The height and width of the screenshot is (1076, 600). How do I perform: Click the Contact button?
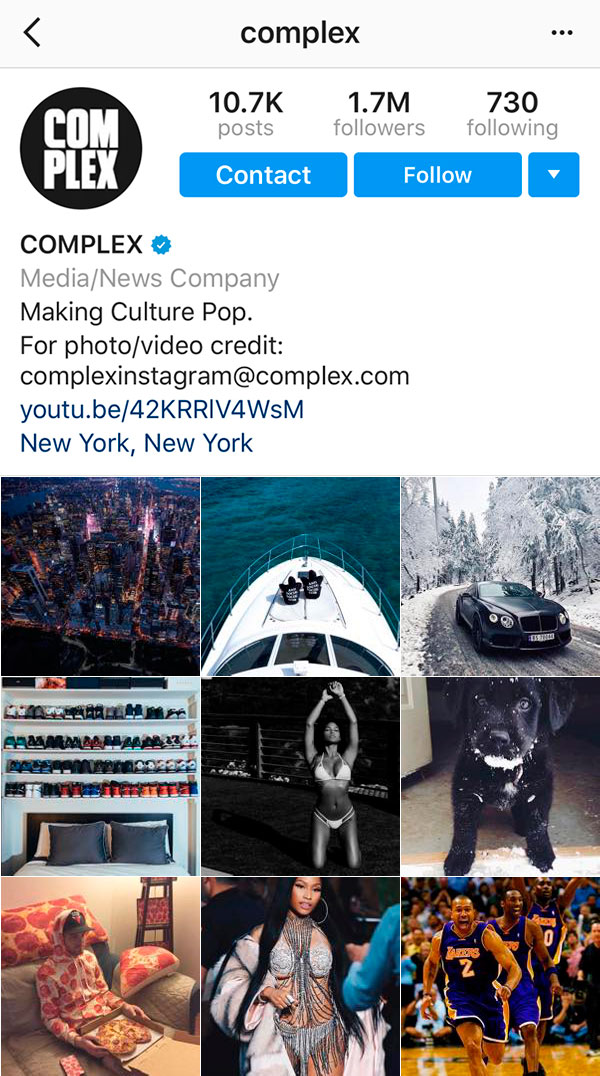coord(263,174)
